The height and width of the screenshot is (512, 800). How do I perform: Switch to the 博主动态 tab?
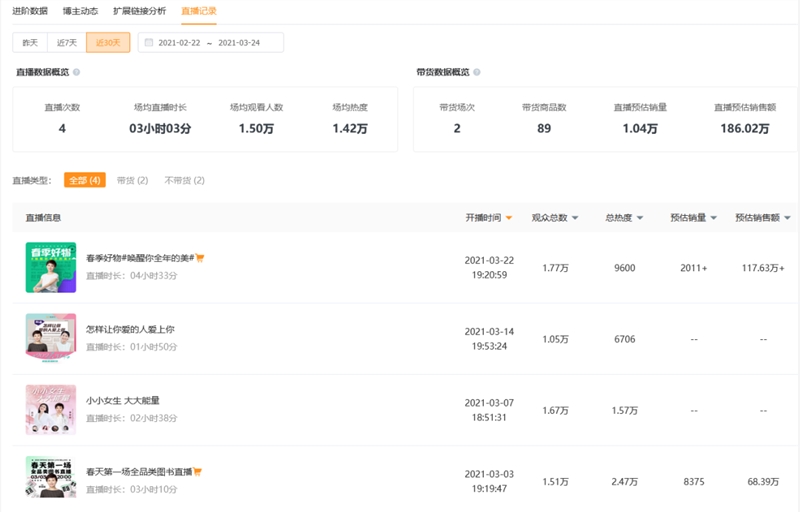tap(80, 11)
